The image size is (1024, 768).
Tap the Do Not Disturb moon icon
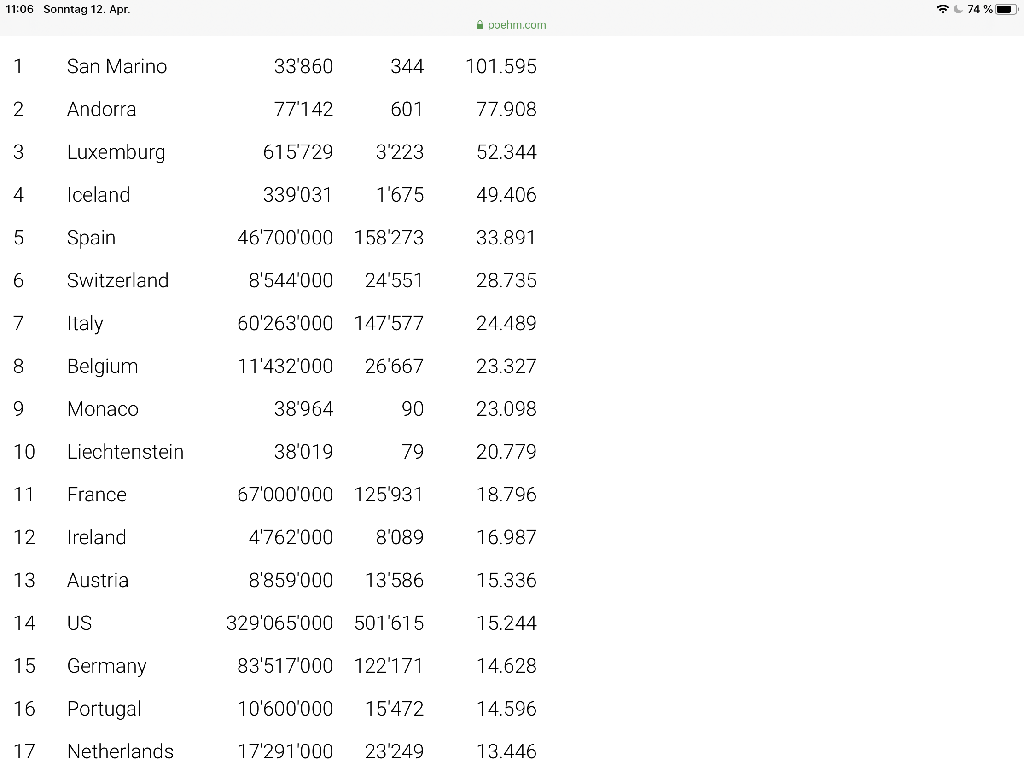tap(958, 9)
